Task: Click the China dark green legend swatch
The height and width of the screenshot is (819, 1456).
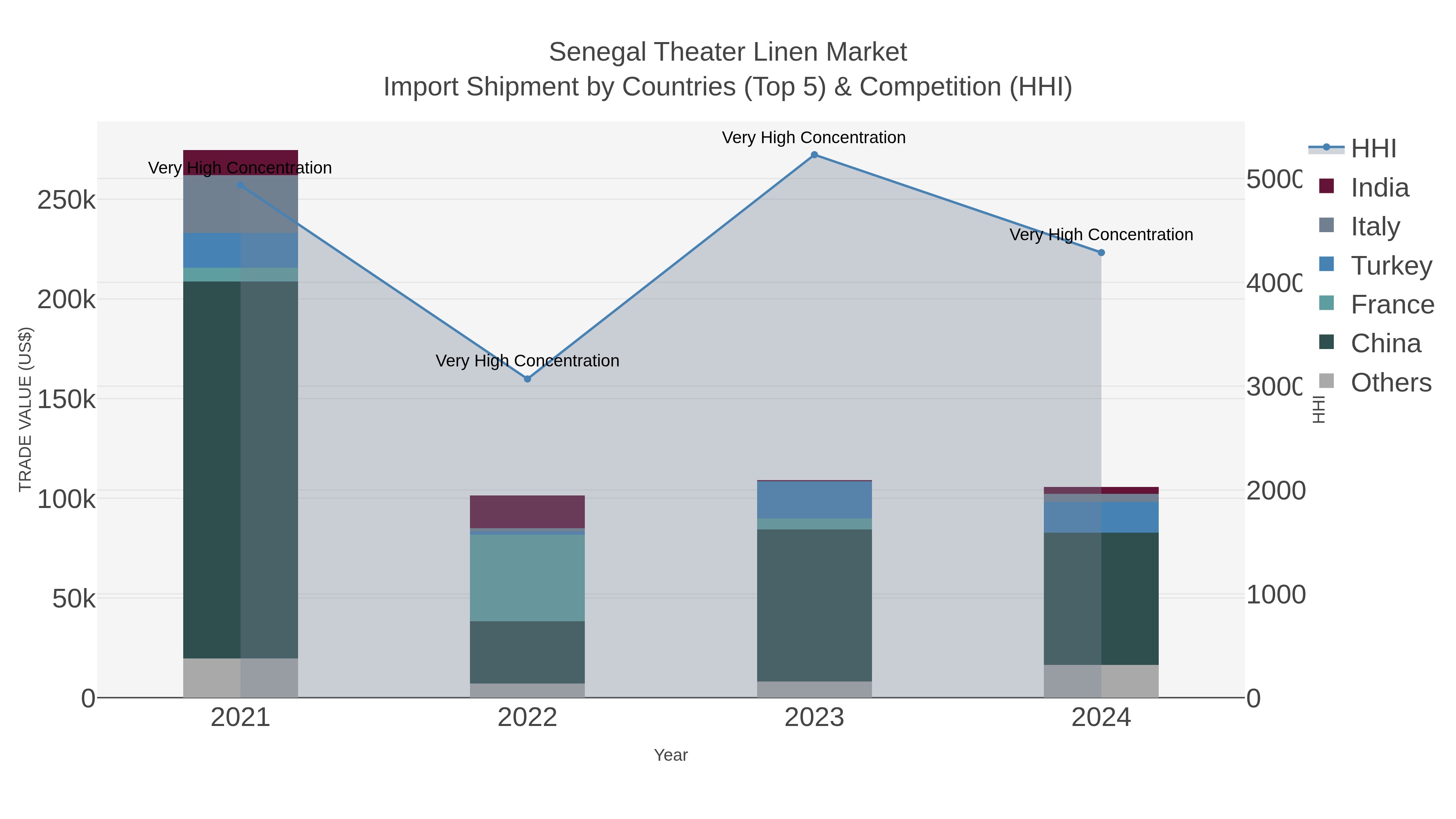Action: [x=1326, y=342]
